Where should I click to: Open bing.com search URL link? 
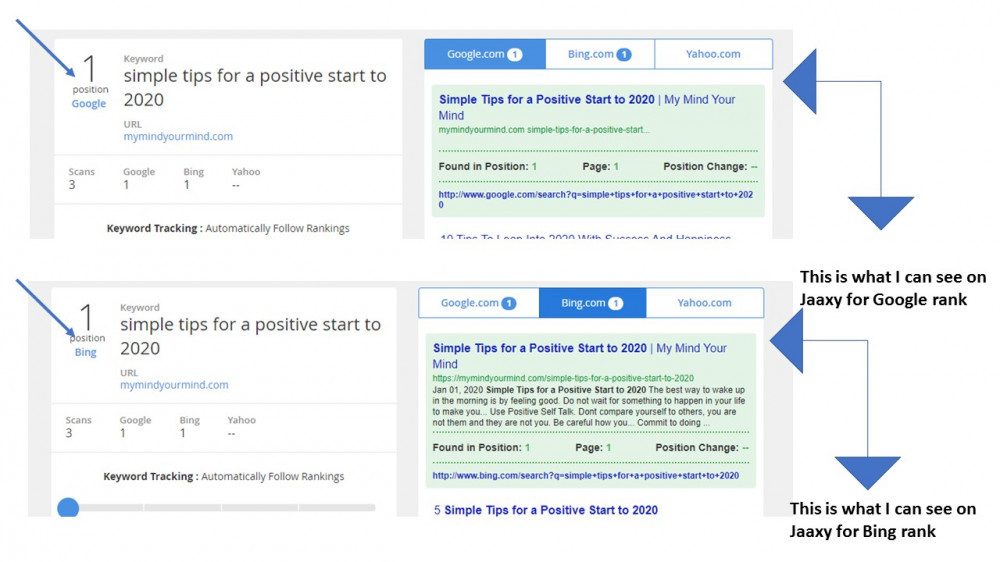point(585,475)
